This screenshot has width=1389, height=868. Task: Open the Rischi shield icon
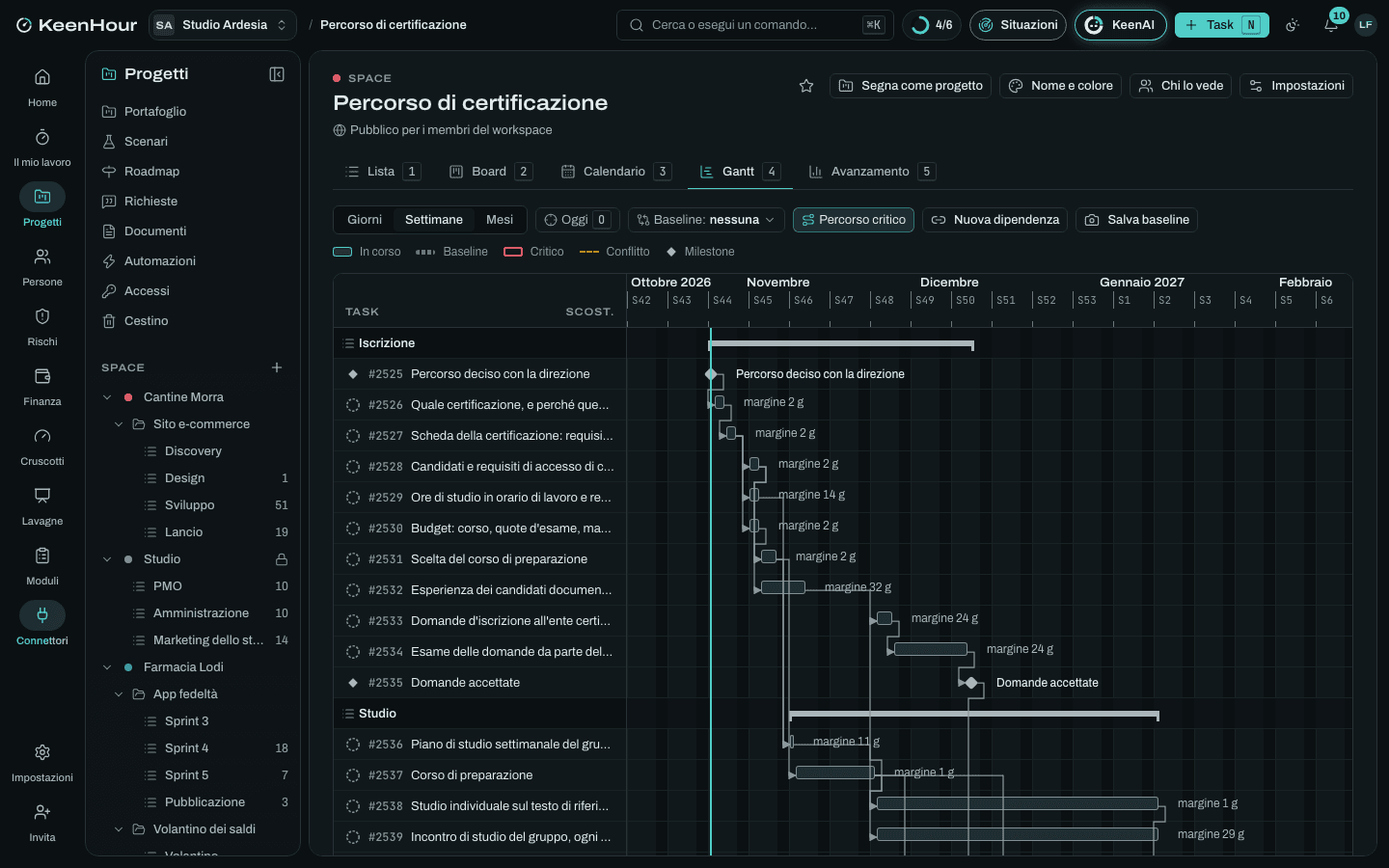(x=42, y=316)
